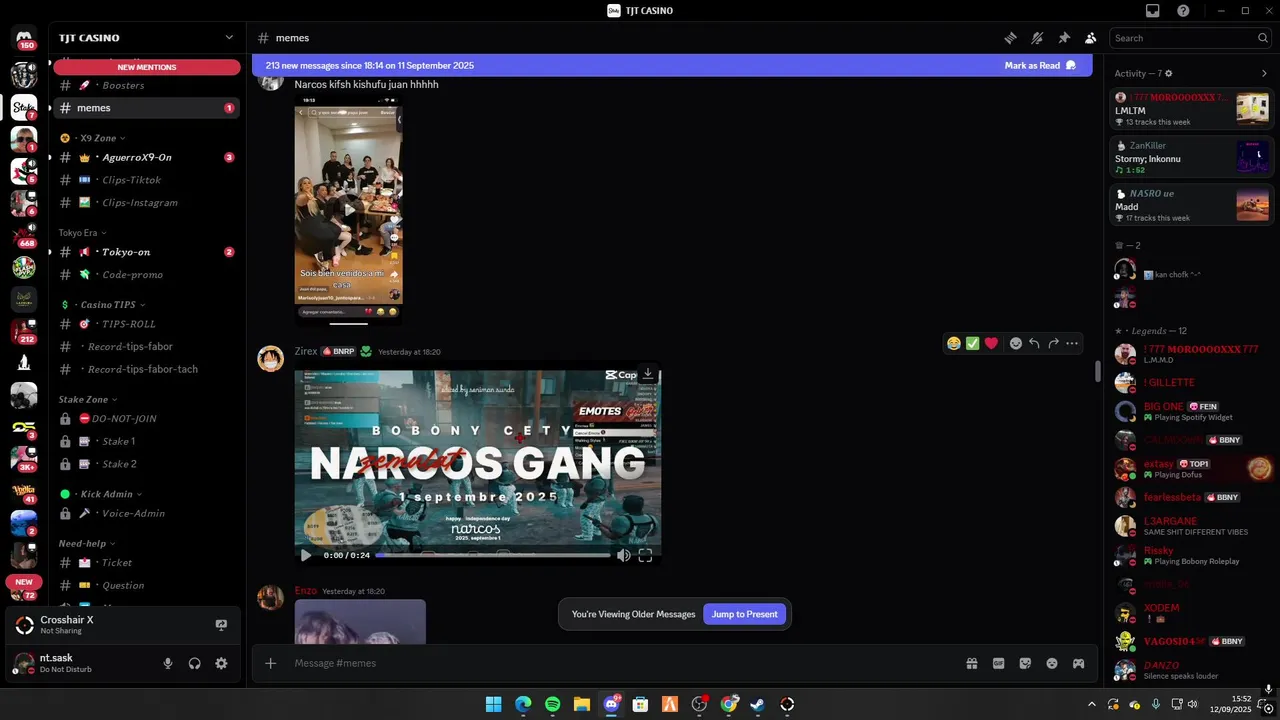Forward the Zirex message
This screenshot has height=720, width=1280.
(1053, 343)
